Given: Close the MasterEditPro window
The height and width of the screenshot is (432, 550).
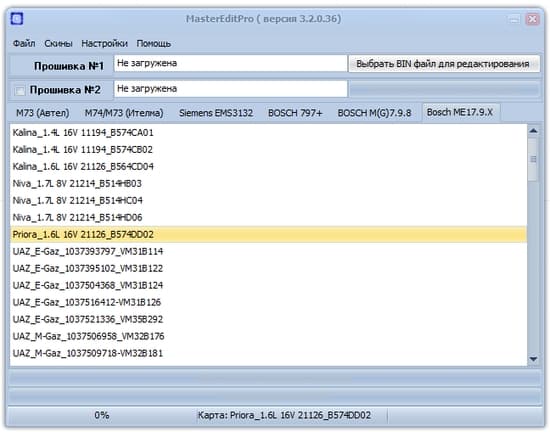Looking at the screenshot, I should coord(532,19).
